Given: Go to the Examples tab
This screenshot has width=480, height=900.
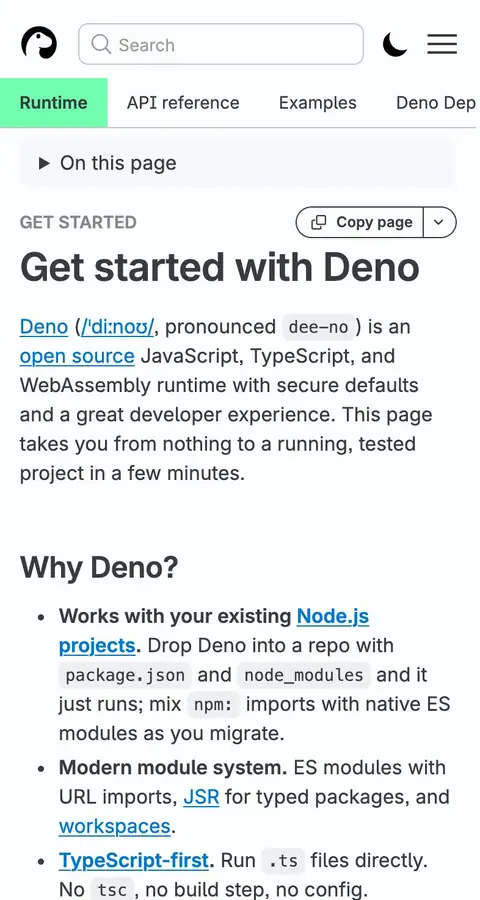Looking at the screenshot, I should 318,103.
